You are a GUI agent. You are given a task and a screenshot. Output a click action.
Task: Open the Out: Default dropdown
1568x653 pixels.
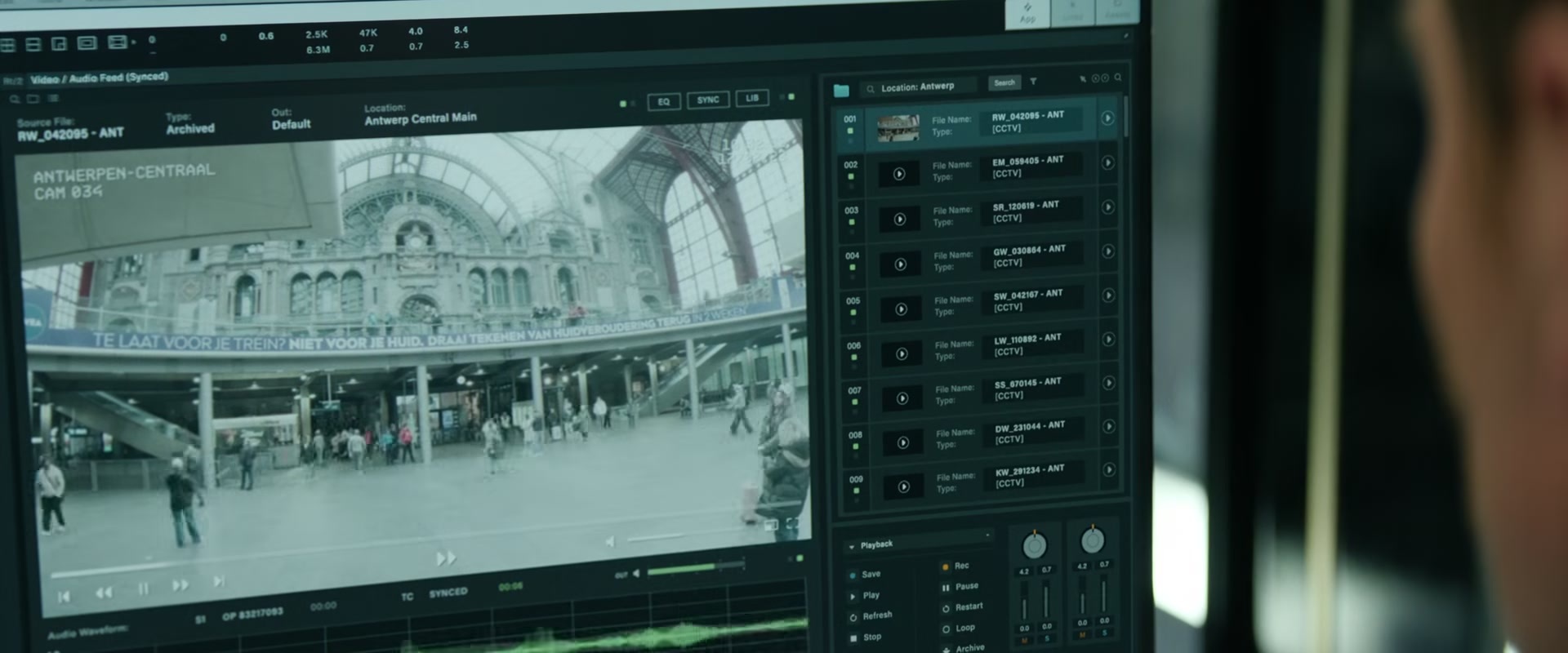pos(291,119)
